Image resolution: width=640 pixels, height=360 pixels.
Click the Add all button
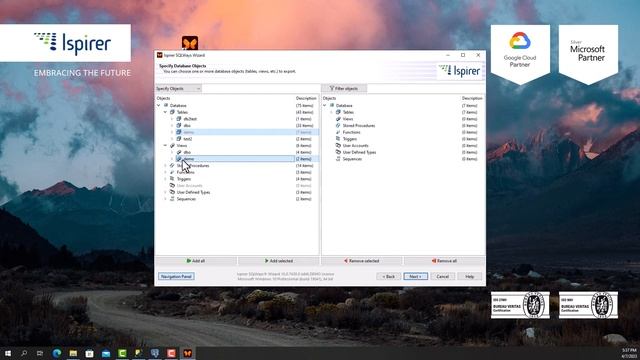(x=196, y=261)
